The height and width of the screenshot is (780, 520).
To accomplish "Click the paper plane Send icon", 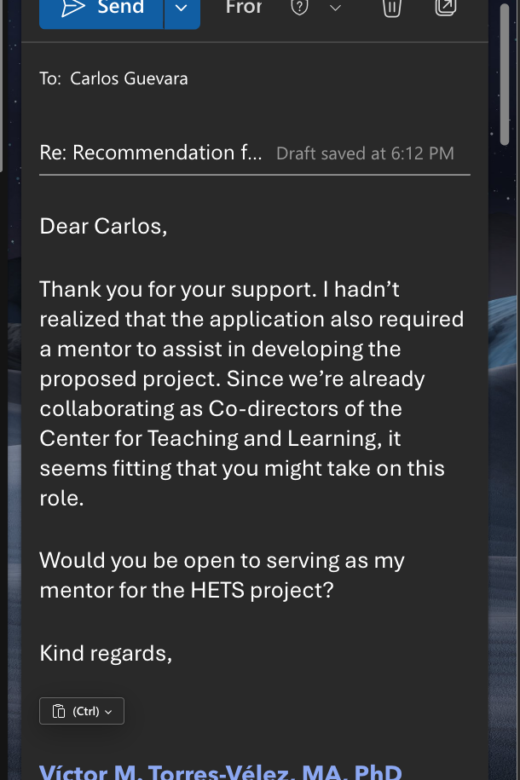I will tap(72, 8).
